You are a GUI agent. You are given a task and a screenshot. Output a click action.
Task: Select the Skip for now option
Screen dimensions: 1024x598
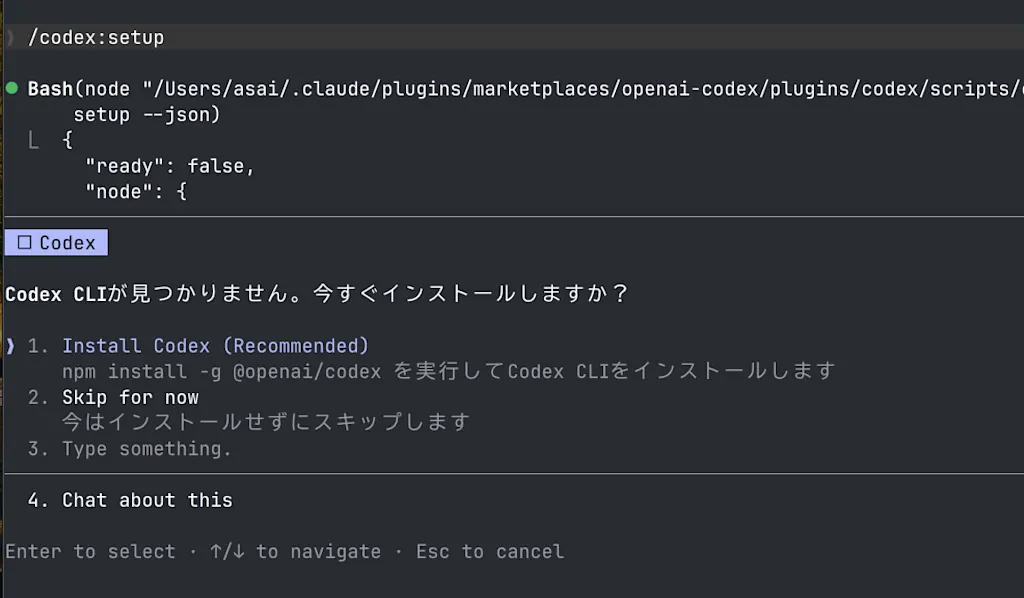pyautogui.click(x=130, y=398)
